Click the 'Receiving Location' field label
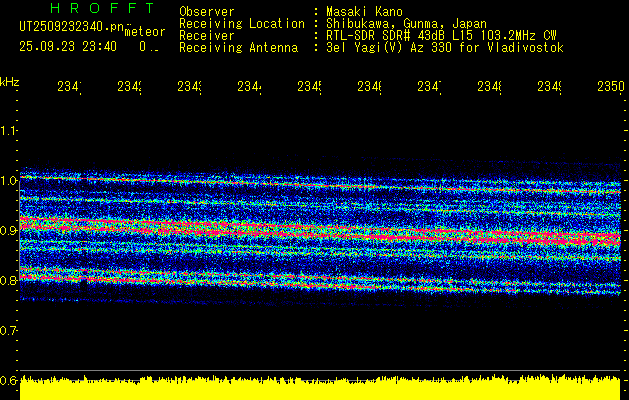Screen dimensions: 629x400 click(241, 23)
